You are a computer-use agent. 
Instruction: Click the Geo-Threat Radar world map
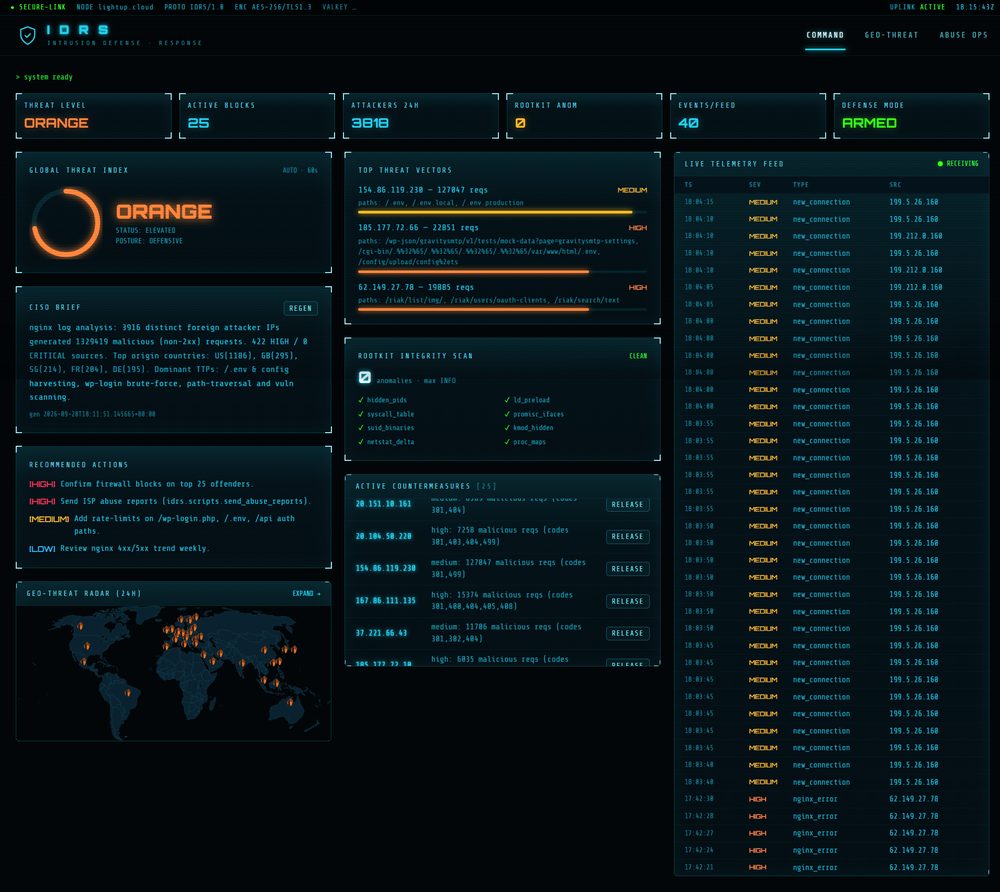[x=173, y=673]
